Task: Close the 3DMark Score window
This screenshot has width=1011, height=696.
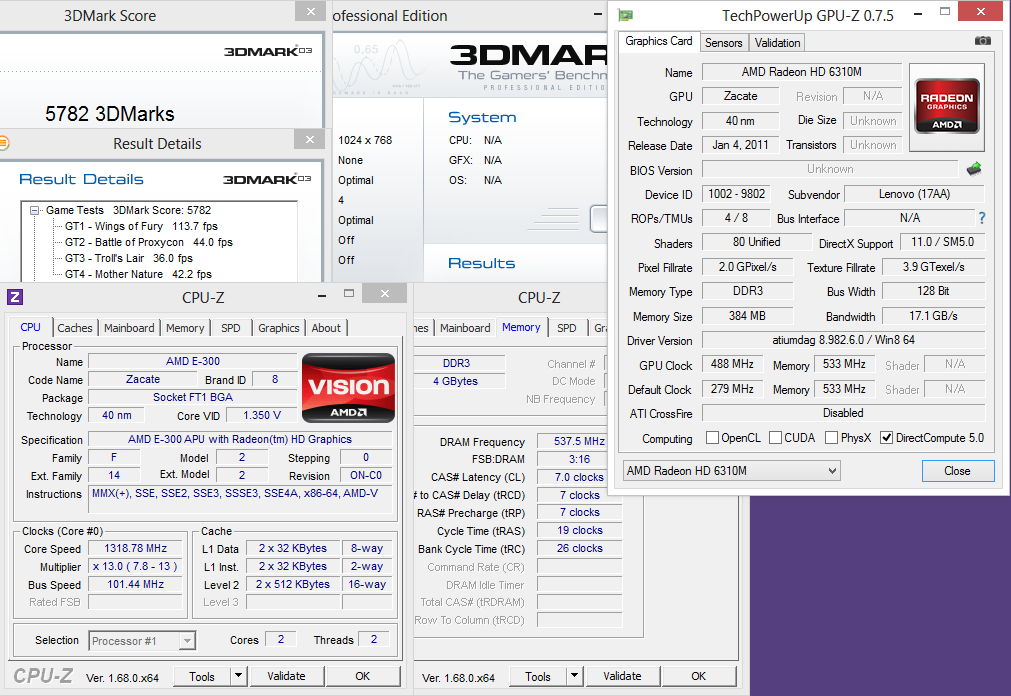Action: tap(310, 11)
